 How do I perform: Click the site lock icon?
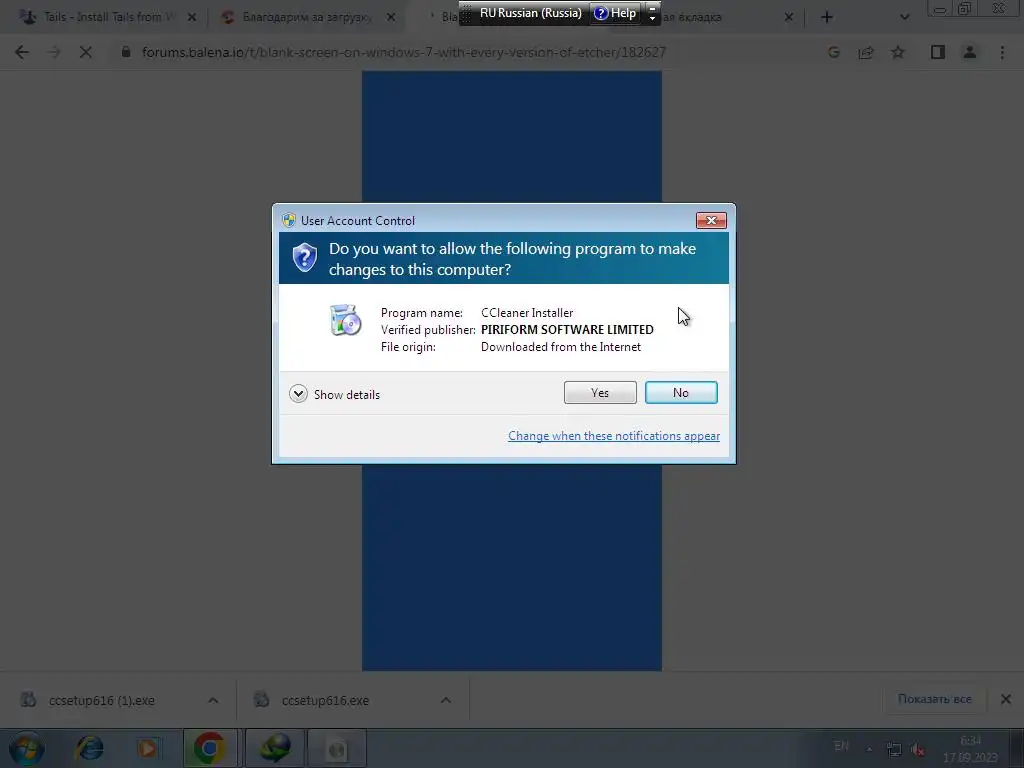click(x=126, y=52)
